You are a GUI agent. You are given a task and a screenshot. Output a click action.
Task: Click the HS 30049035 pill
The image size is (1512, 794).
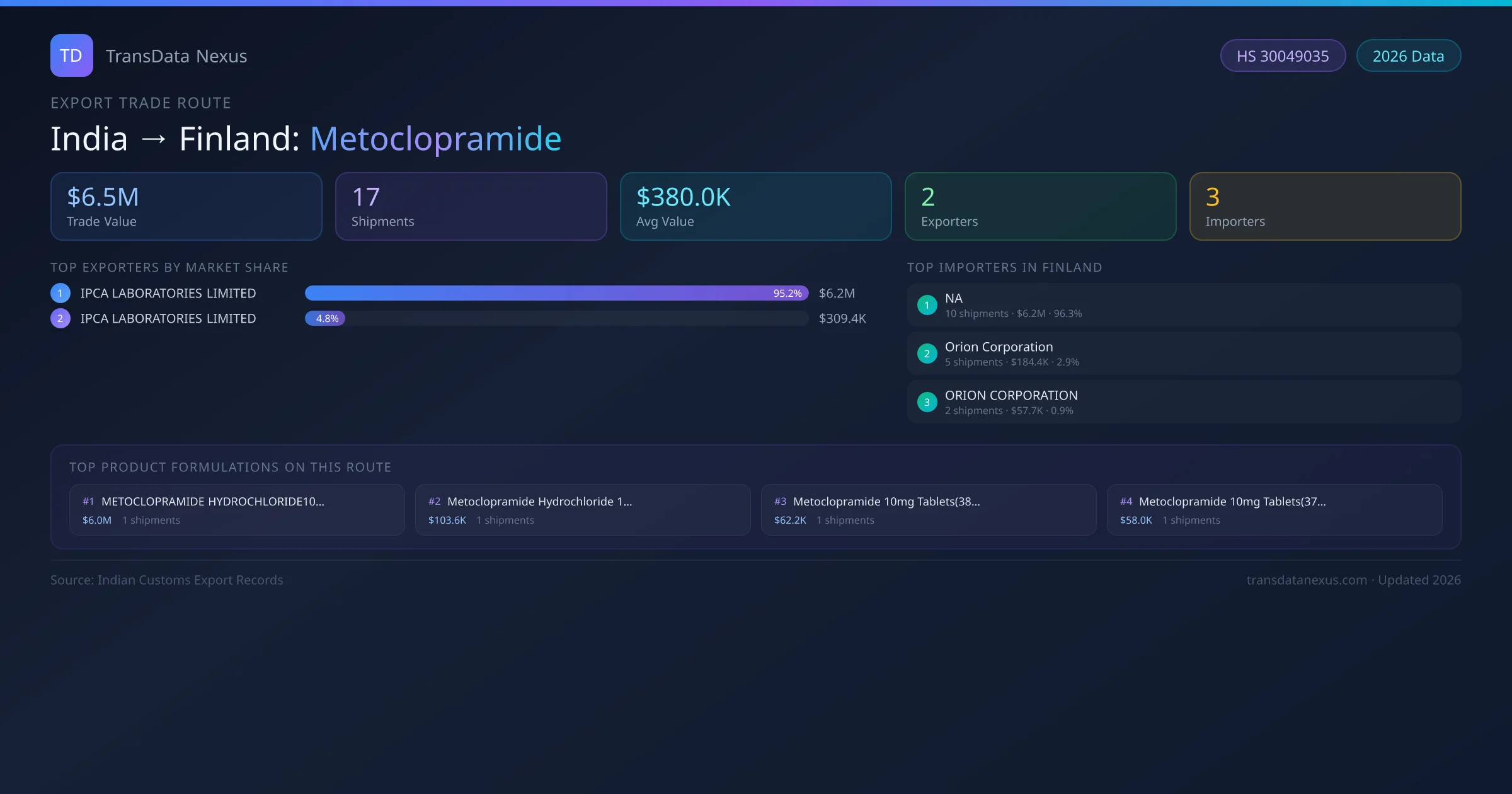coord(1282,56)
